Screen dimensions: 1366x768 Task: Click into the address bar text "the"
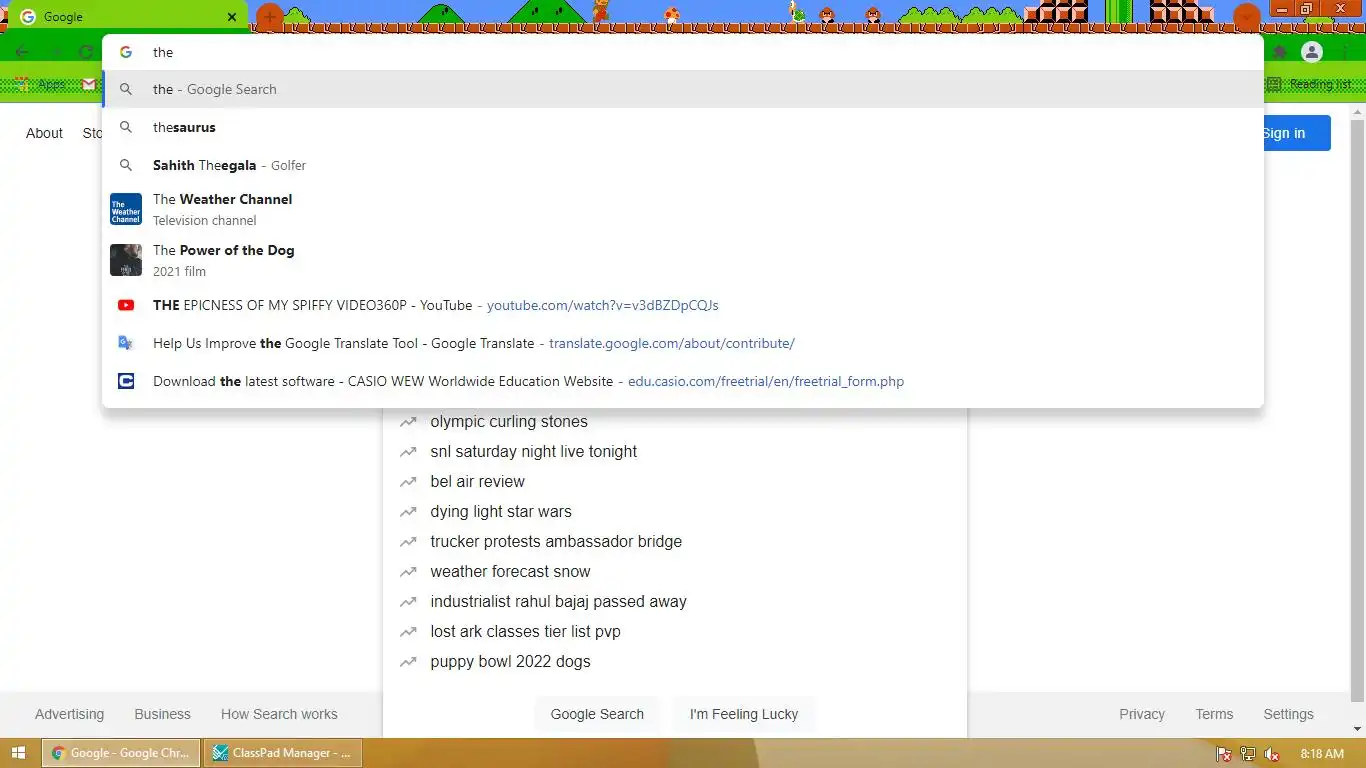[163, 52]
